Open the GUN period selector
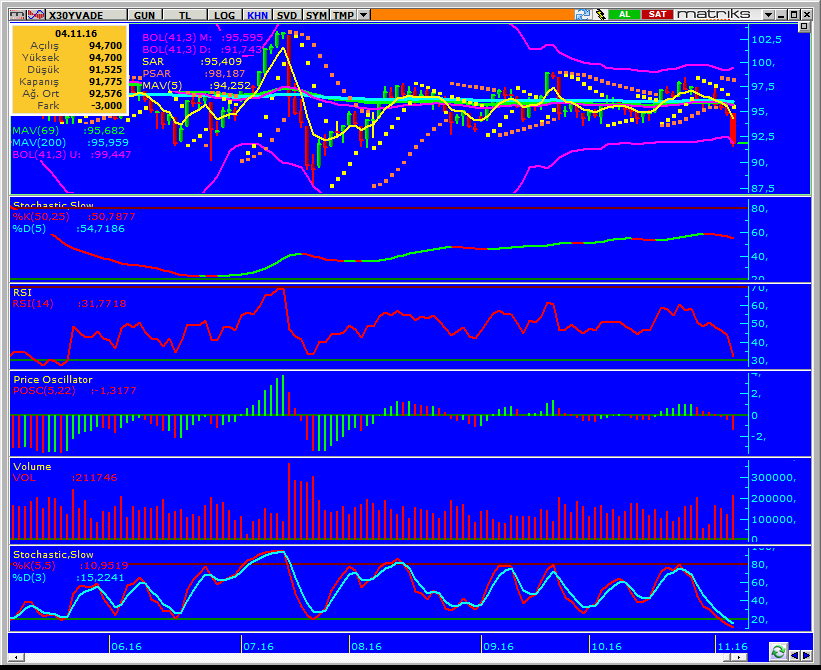The image size is (821, 670). coord(144,15)
